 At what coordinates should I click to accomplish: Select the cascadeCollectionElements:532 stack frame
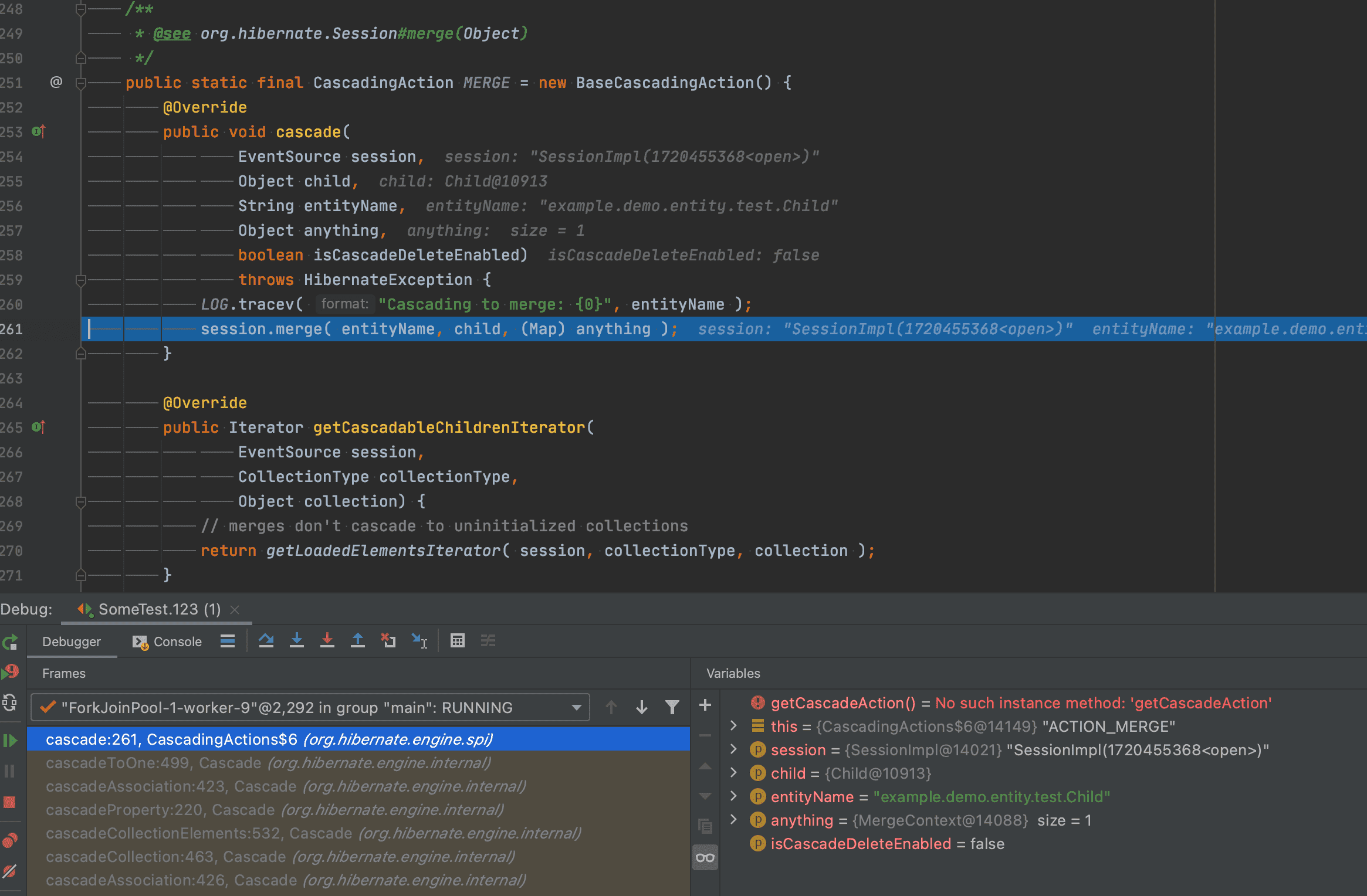pyautogui.click(x=358, y=833)
